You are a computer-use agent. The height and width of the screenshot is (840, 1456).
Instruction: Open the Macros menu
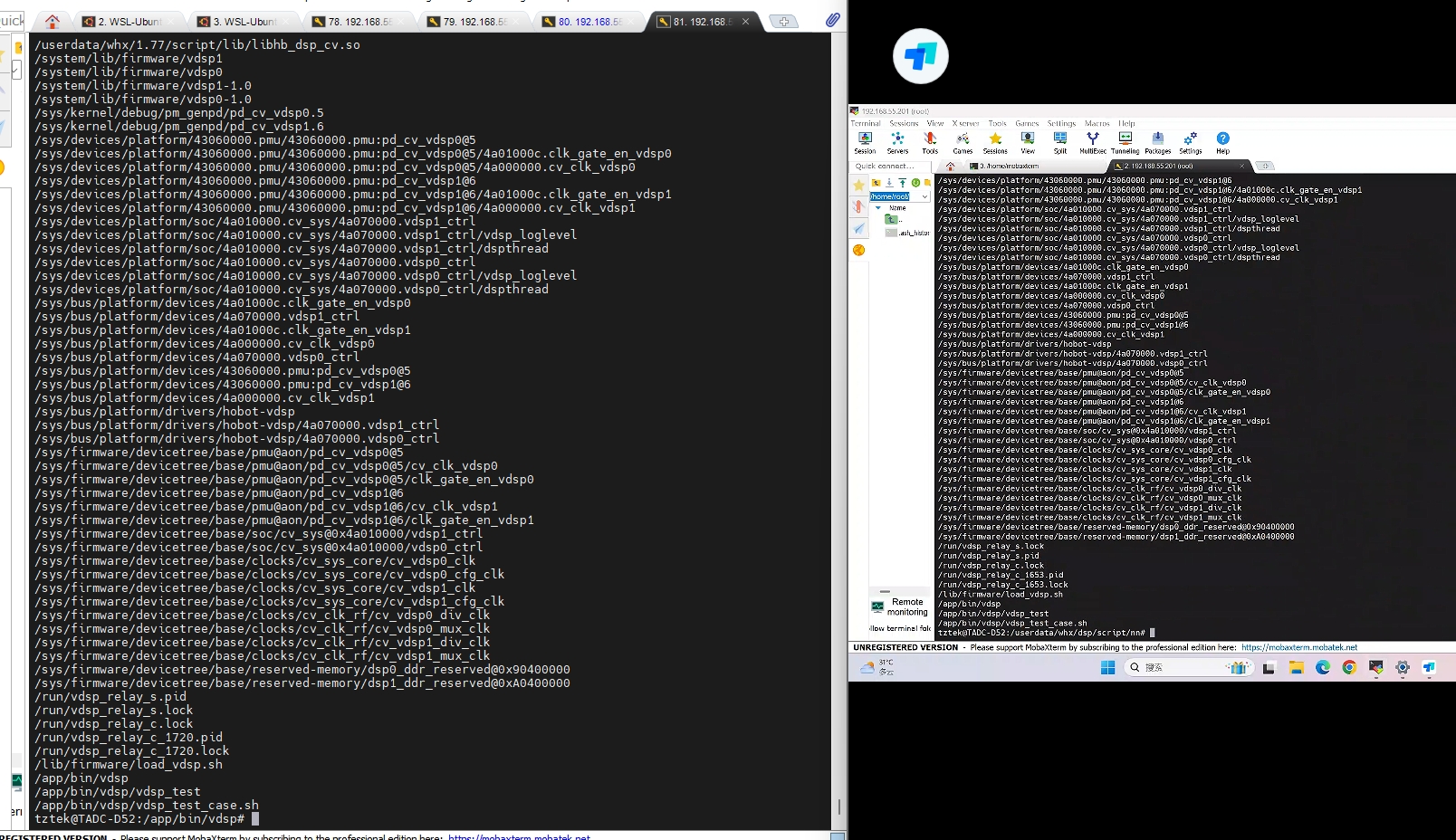[1097, 123]
